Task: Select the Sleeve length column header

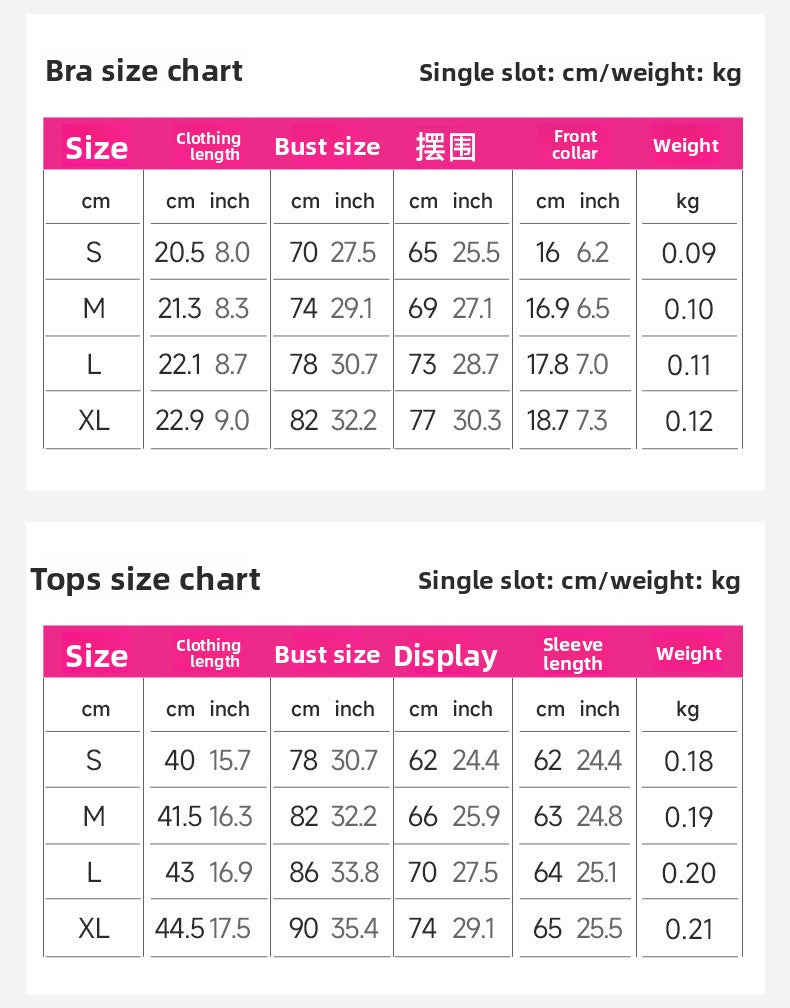Action: point(573,654)
